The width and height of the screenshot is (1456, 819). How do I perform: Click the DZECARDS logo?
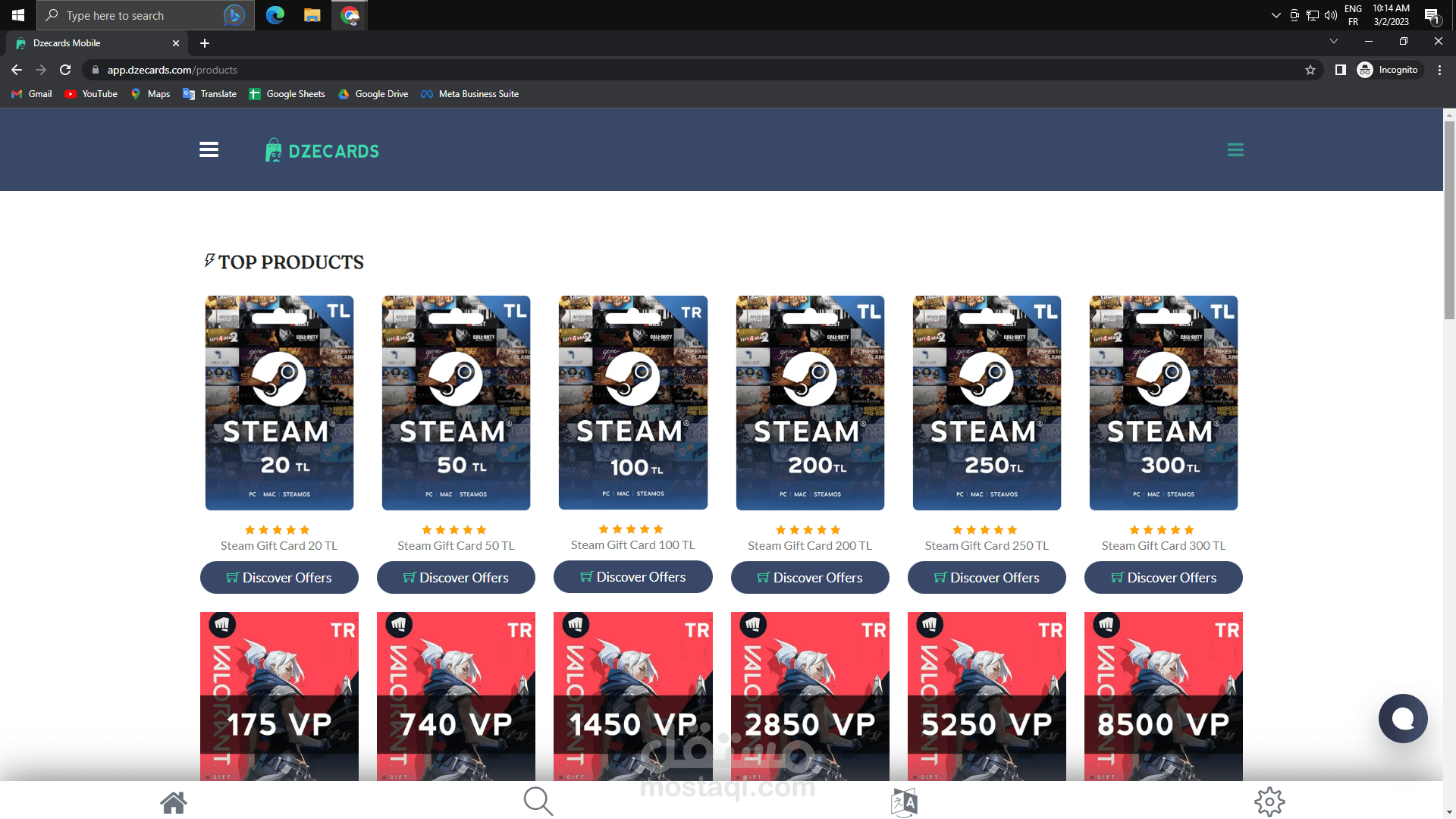(x=322, y=151)
